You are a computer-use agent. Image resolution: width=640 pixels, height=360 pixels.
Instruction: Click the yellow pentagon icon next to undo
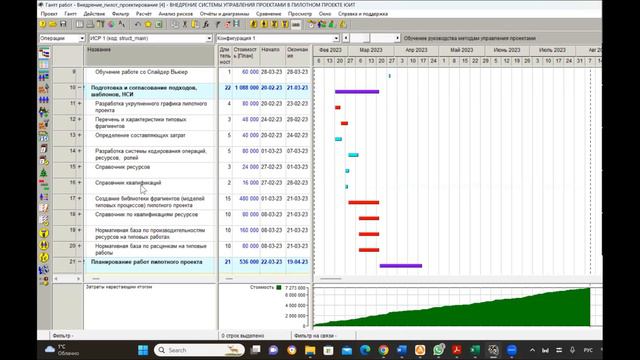point(148,24)
